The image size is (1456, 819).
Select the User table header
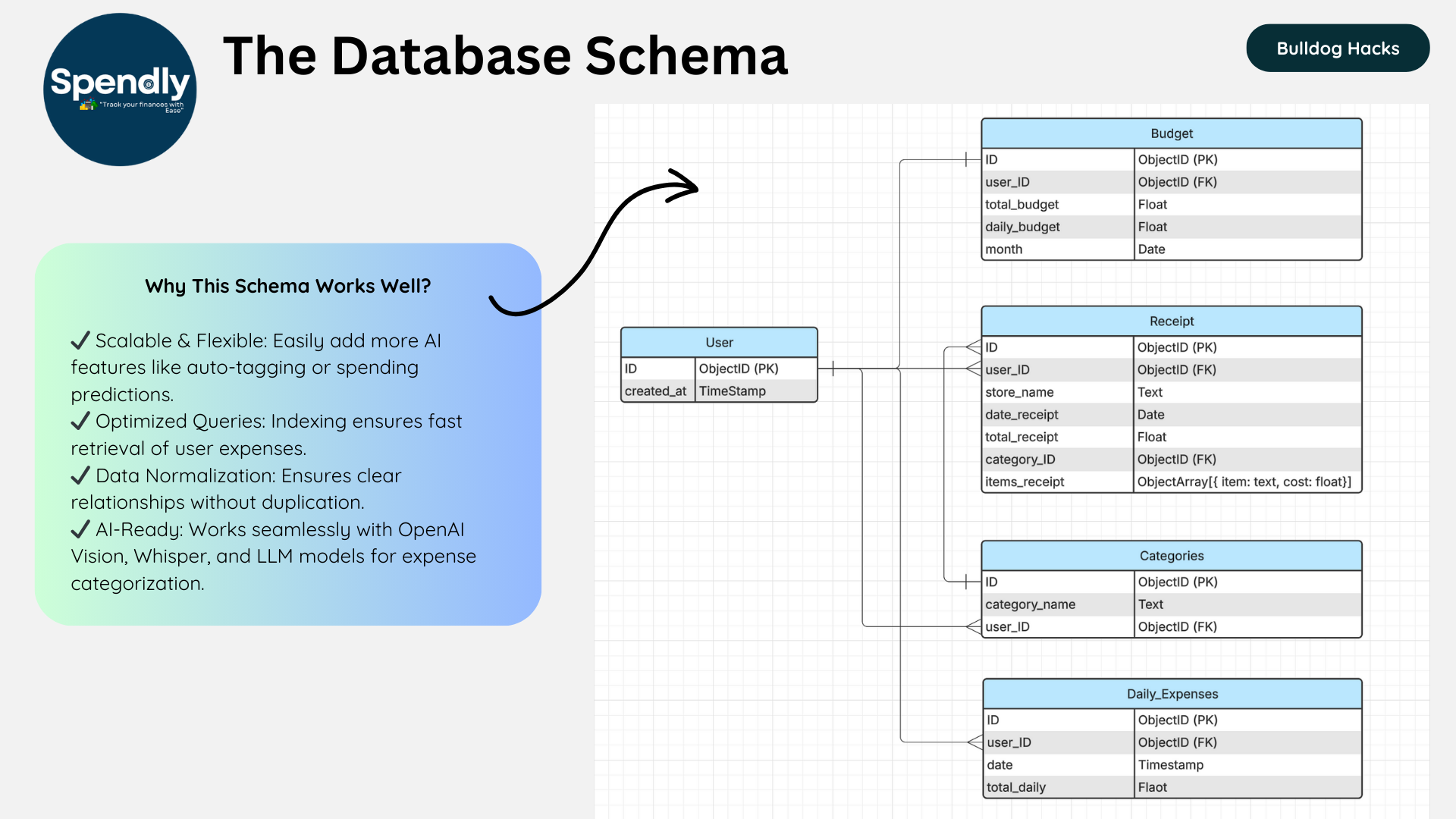tap(719, 343)
